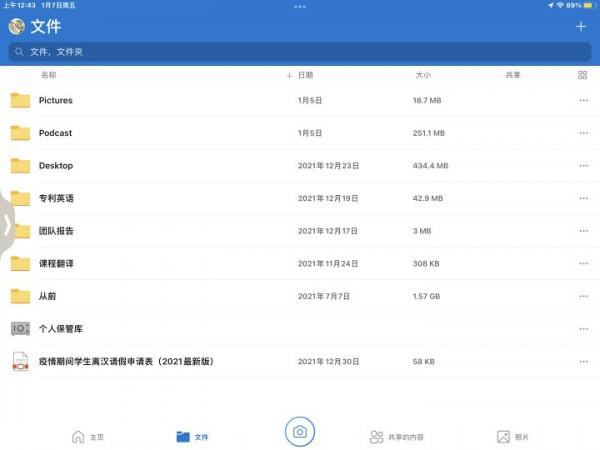Screen dimensions: 600x450
Task: Click the 2021年11月24日 date value
Action: [328, 264]
